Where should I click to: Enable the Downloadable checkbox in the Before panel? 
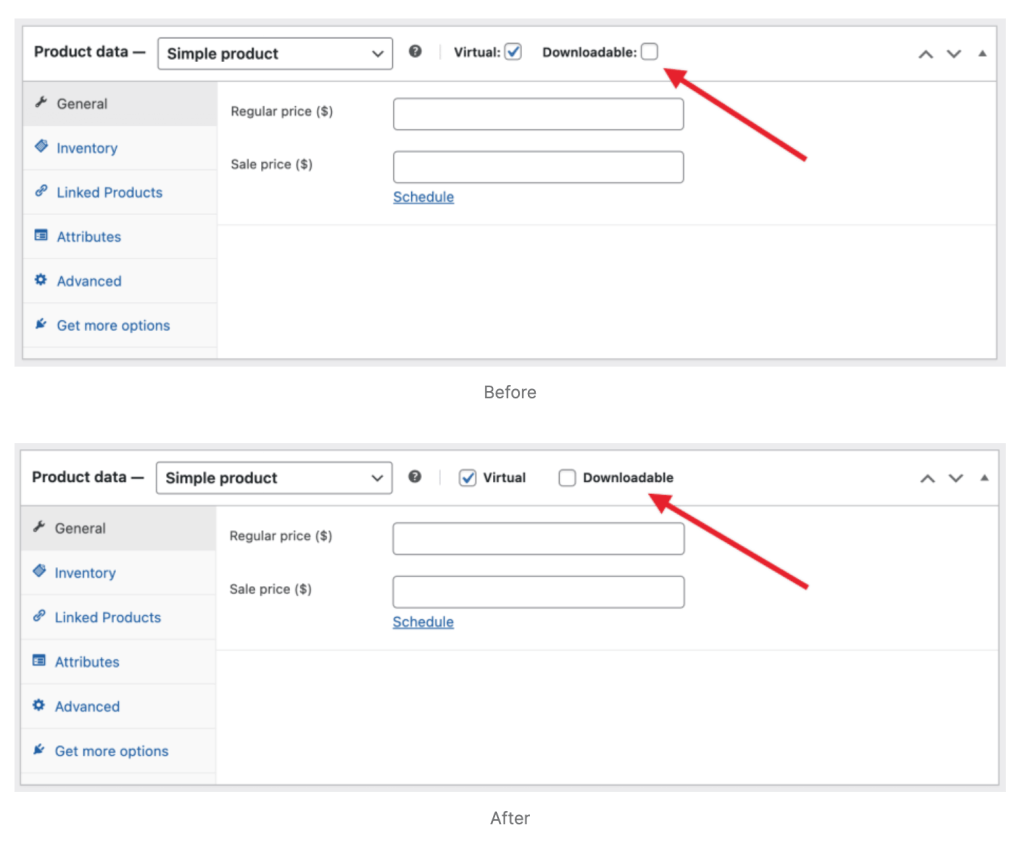click(649, 52)
